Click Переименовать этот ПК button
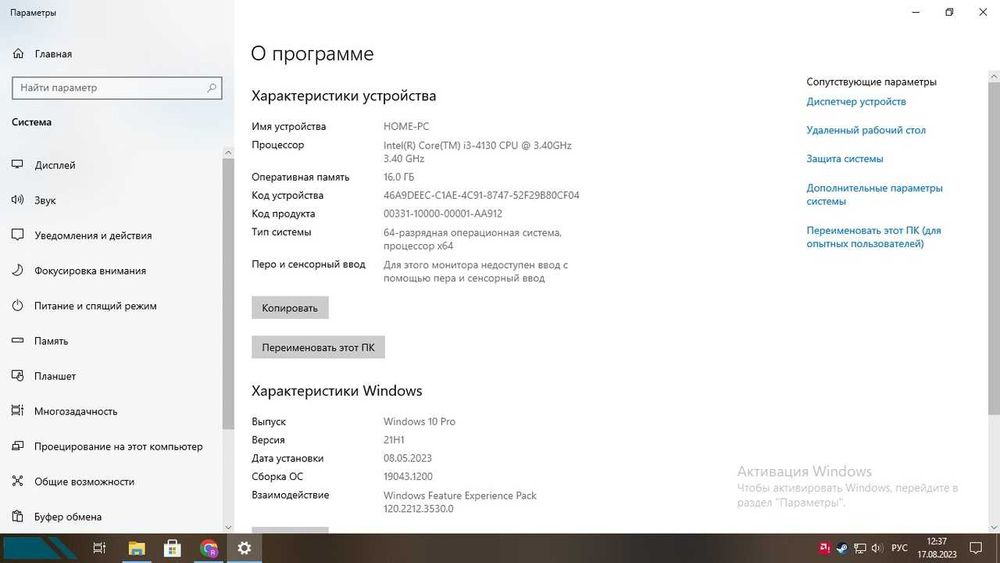The image size is (1000, 563). (x=318, y=347)
